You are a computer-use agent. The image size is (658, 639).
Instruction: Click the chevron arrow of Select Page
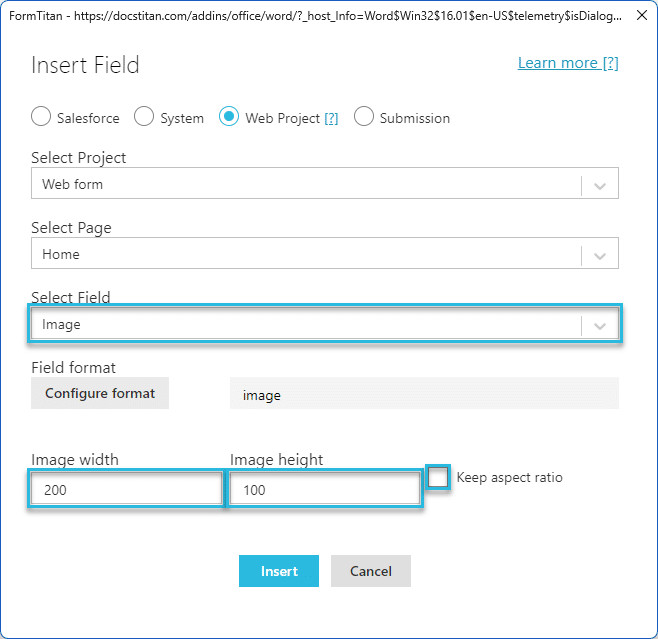tap(599, 255)
